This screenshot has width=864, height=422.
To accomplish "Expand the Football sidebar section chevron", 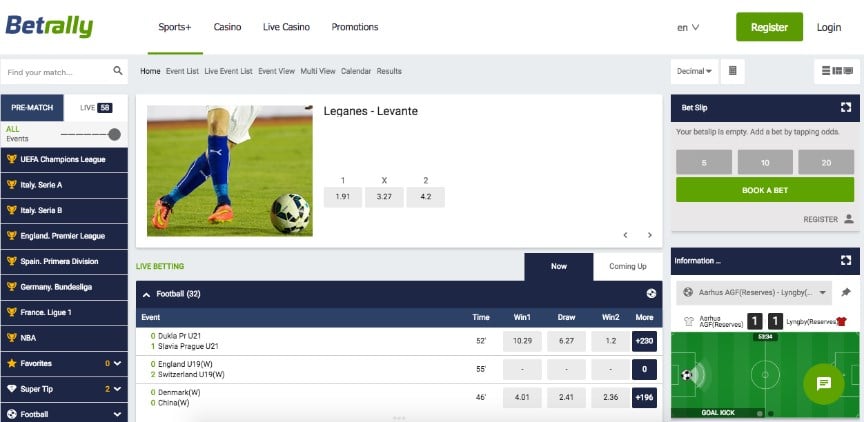I will 117,414.
